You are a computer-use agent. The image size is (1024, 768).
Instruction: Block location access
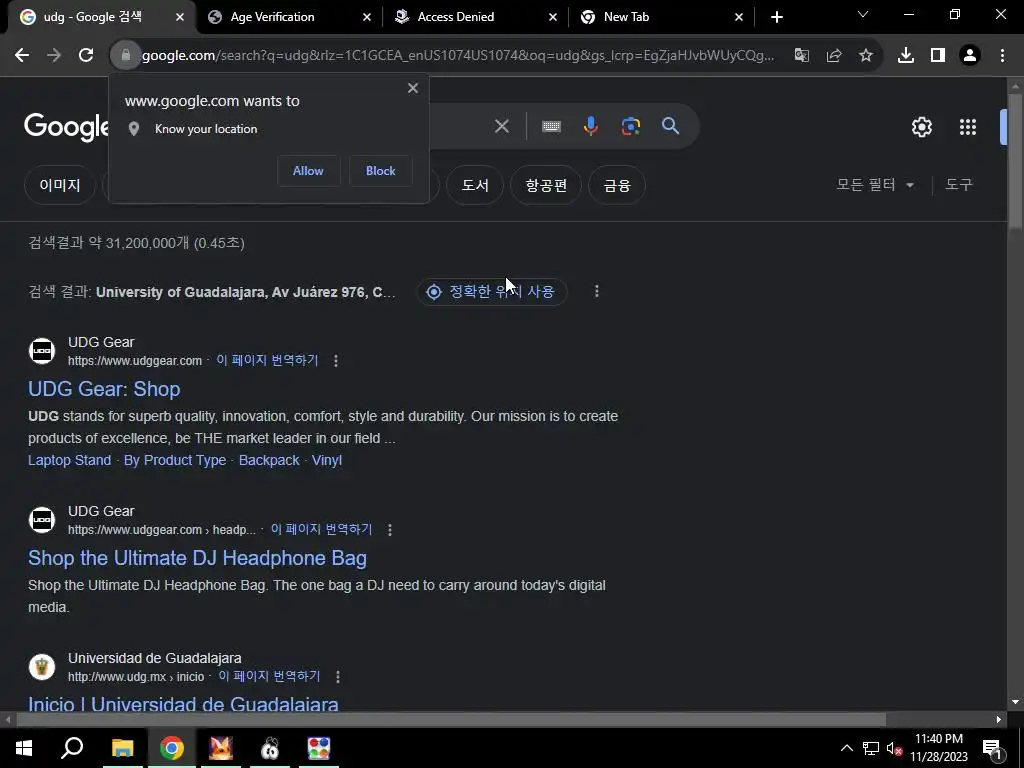click(381, 171)
